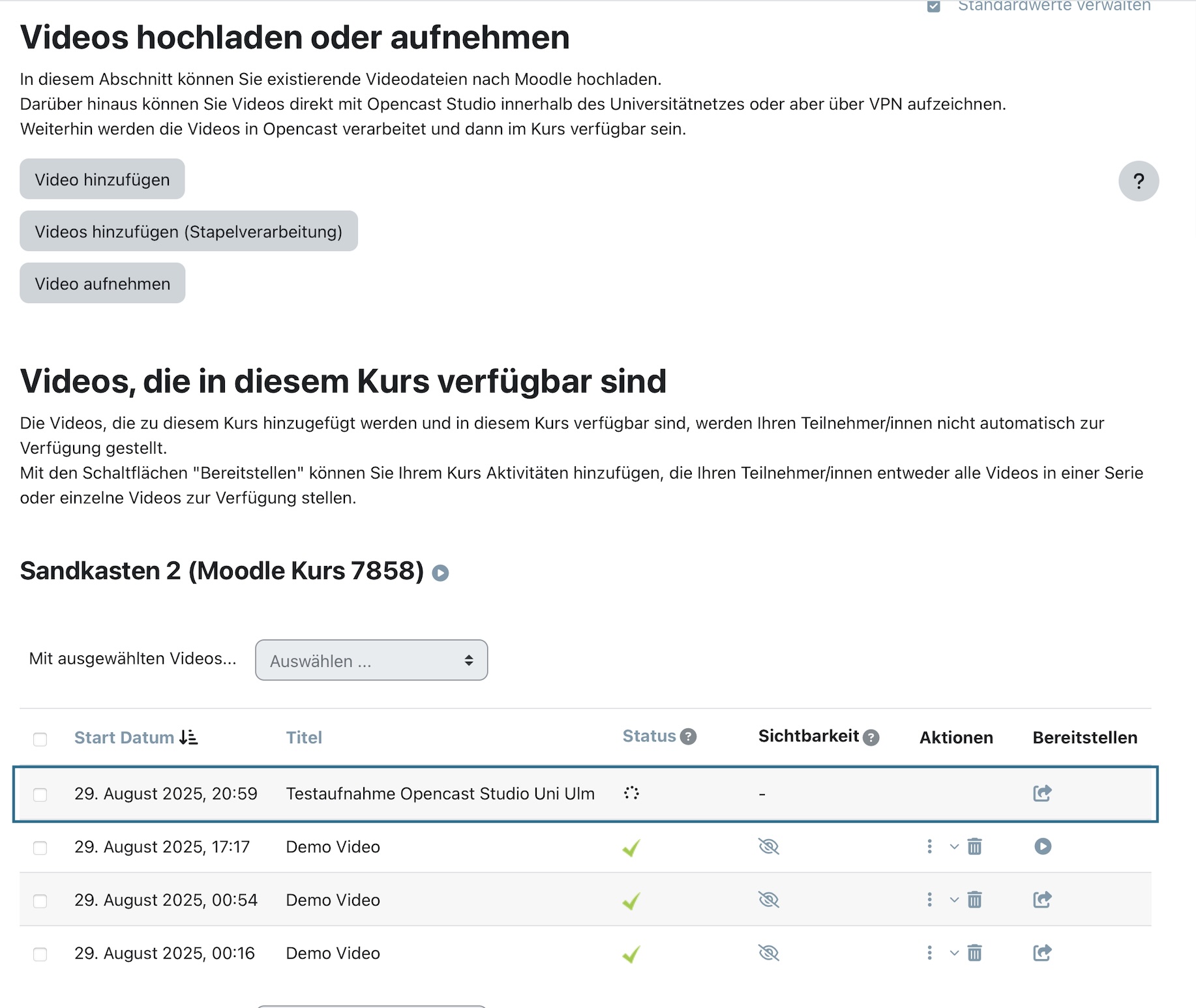Screen dimensions: 1196x1008
Task: Tick checkbox for 00:54 Demo Video row
Action: point(40,901)
